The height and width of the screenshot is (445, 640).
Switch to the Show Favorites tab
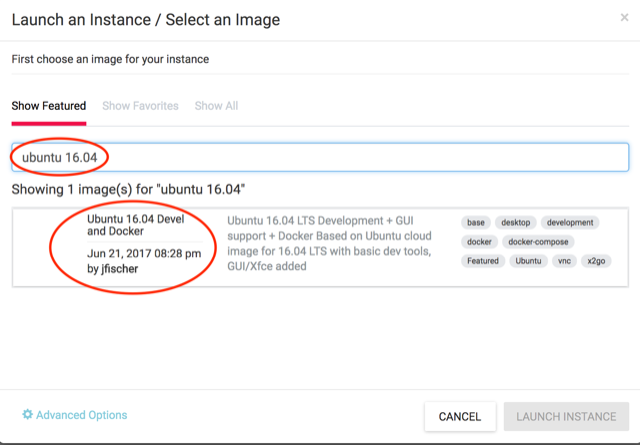[140, 106]
